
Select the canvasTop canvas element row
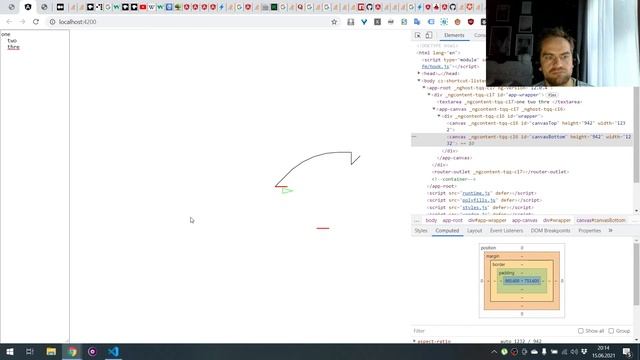pos(522,126)
